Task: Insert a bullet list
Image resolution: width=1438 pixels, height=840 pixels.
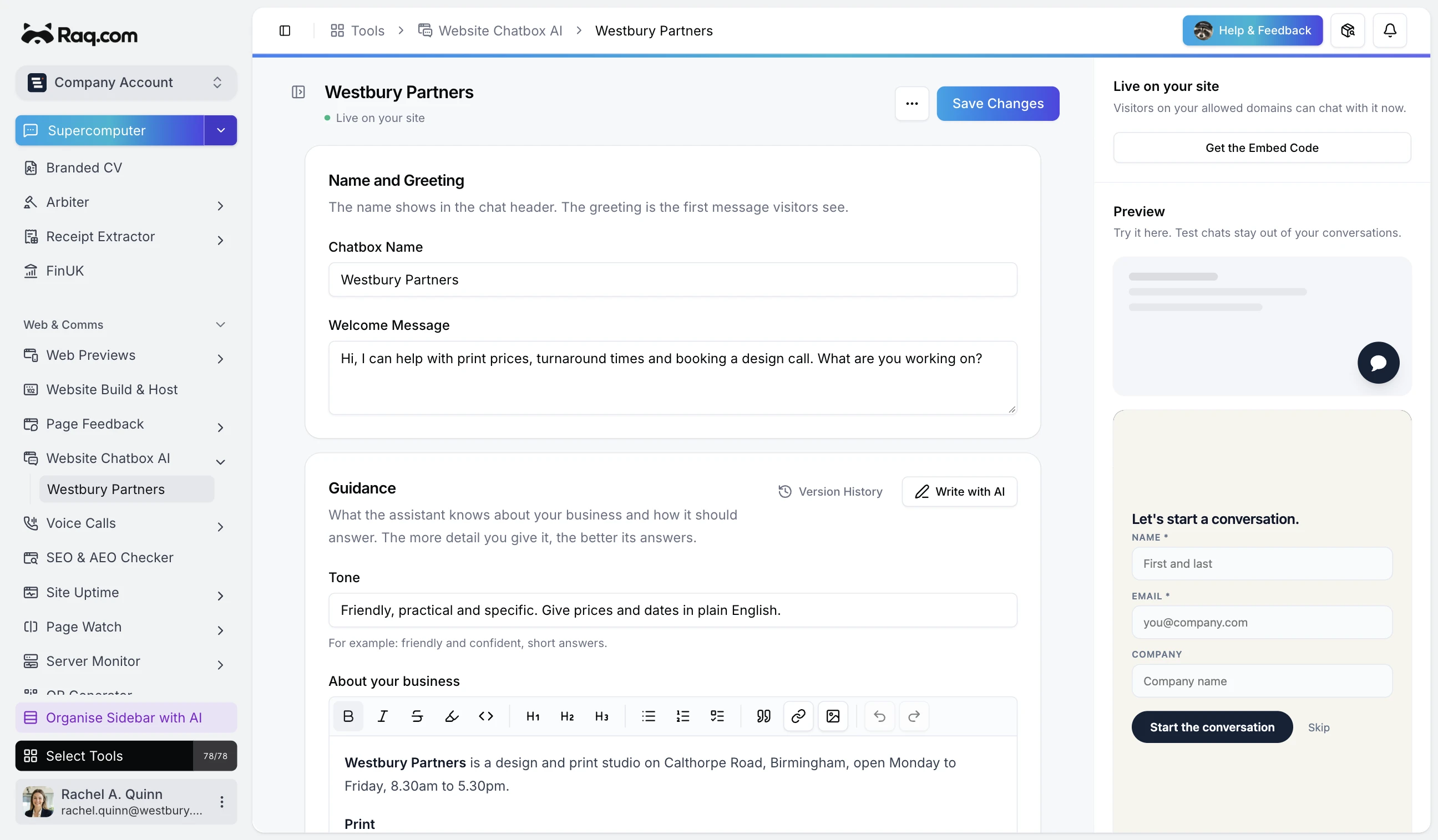Action: point(649,716)
